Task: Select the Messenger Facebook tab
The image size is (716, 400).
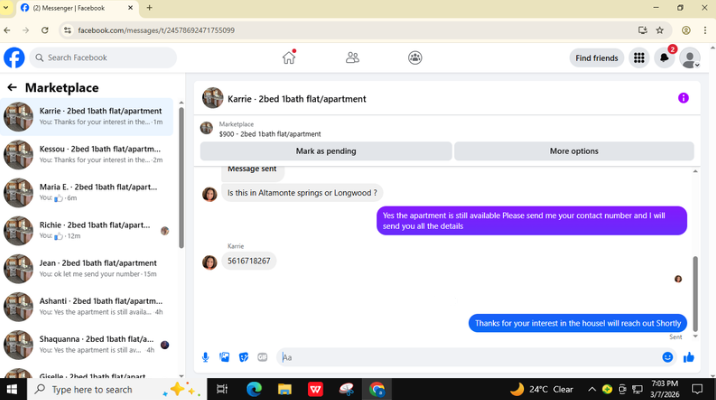Action: coord(78,8)
